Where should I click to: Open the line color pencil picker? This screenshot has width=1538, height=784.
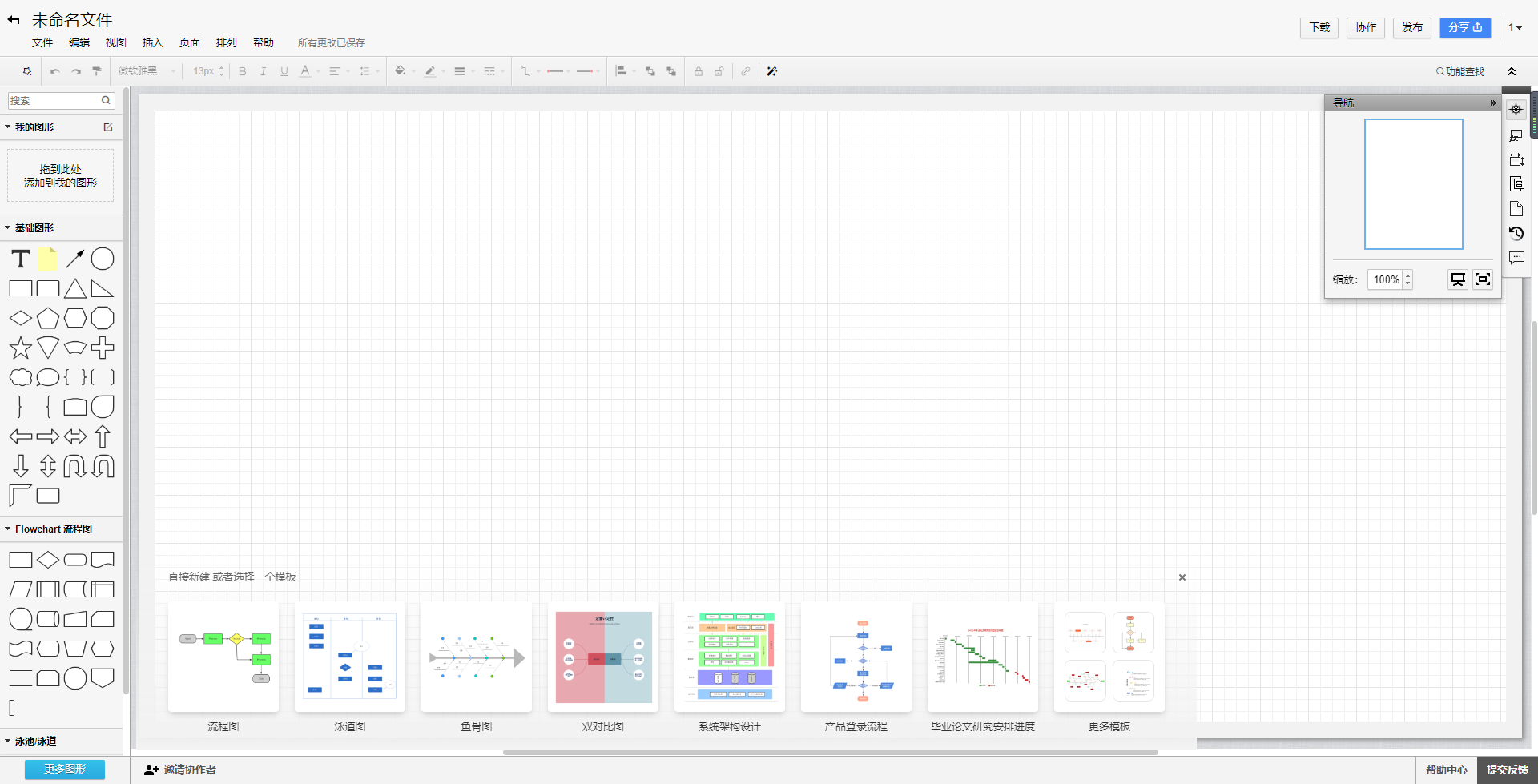[x=430, y=71]
